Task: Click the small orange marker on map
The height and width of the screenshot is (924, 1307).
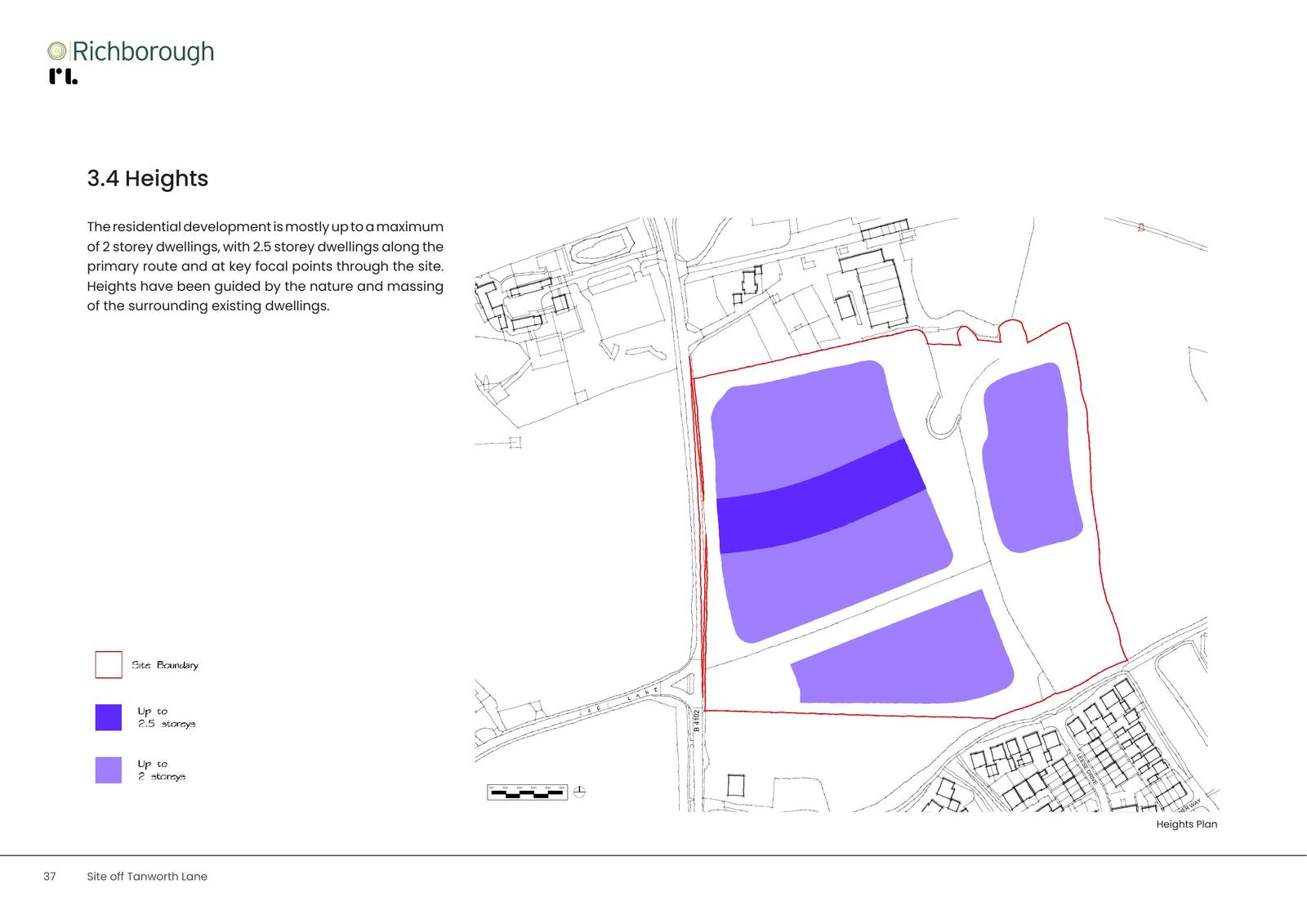Action: (x=1141, y=228)
